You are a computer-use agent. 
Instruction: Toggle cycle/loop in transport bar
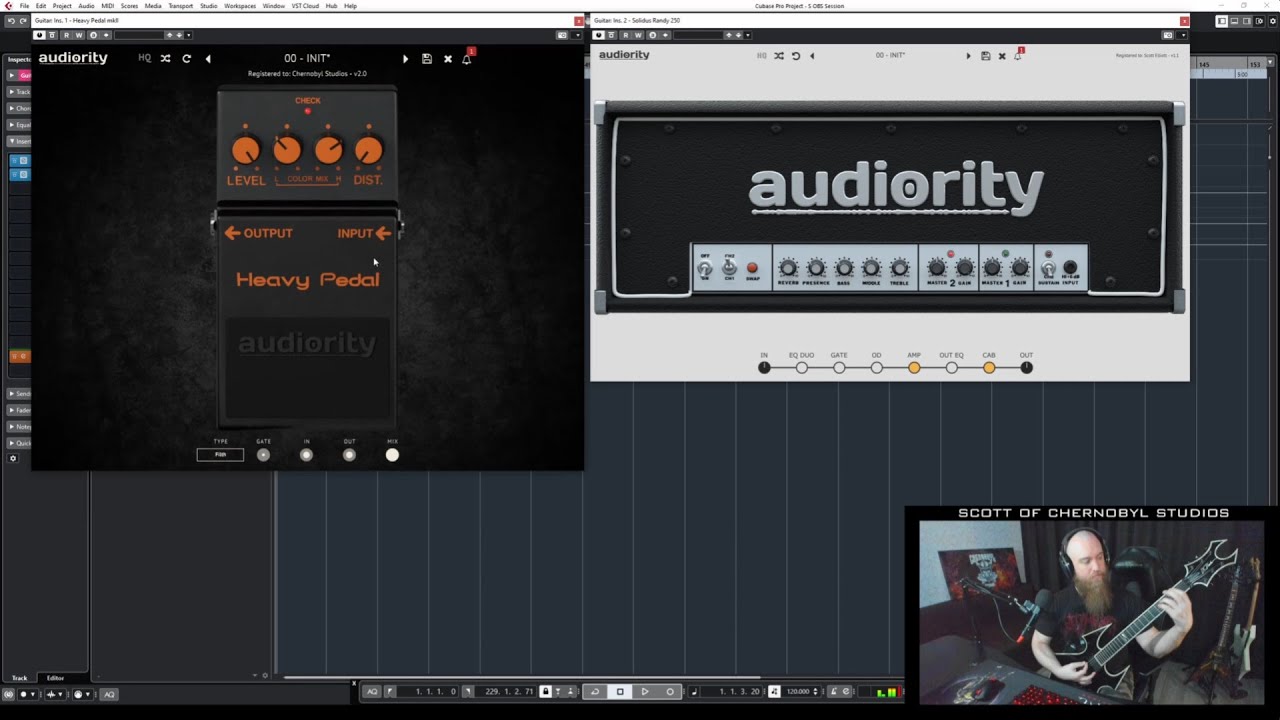pos(595,691)
